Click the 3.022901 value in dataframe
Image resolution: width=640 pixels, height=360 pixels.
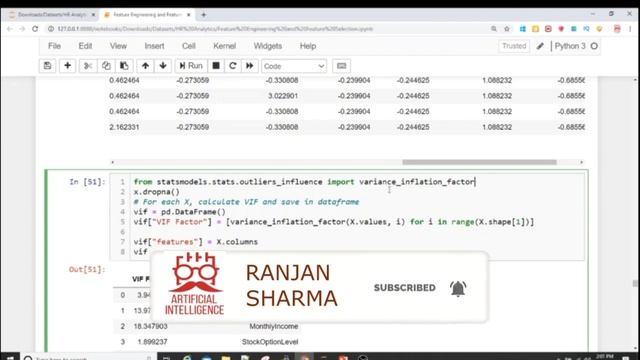[x=282, y=96]
